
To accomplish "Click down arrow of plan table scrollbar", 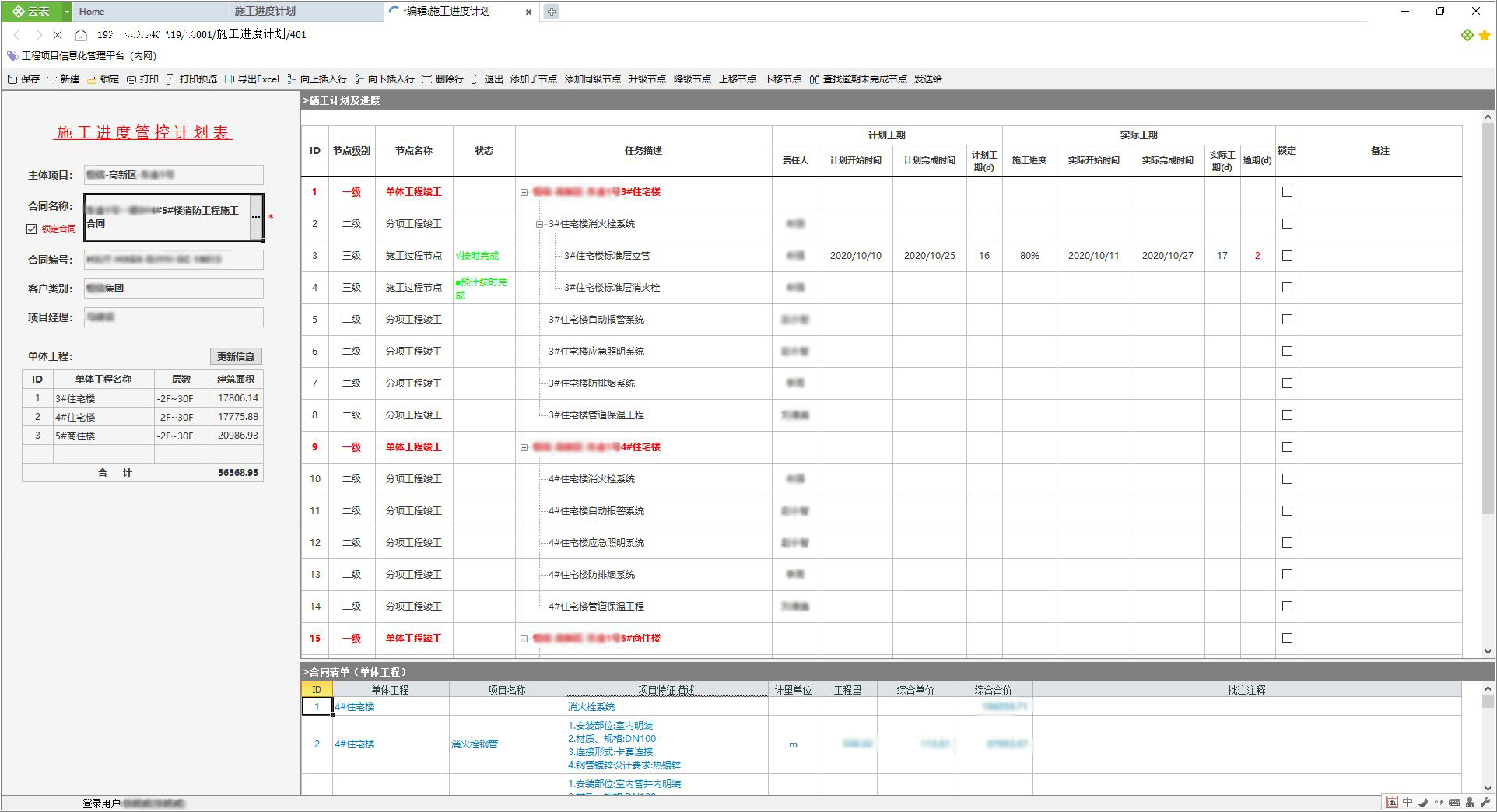I will (1488, 652).
